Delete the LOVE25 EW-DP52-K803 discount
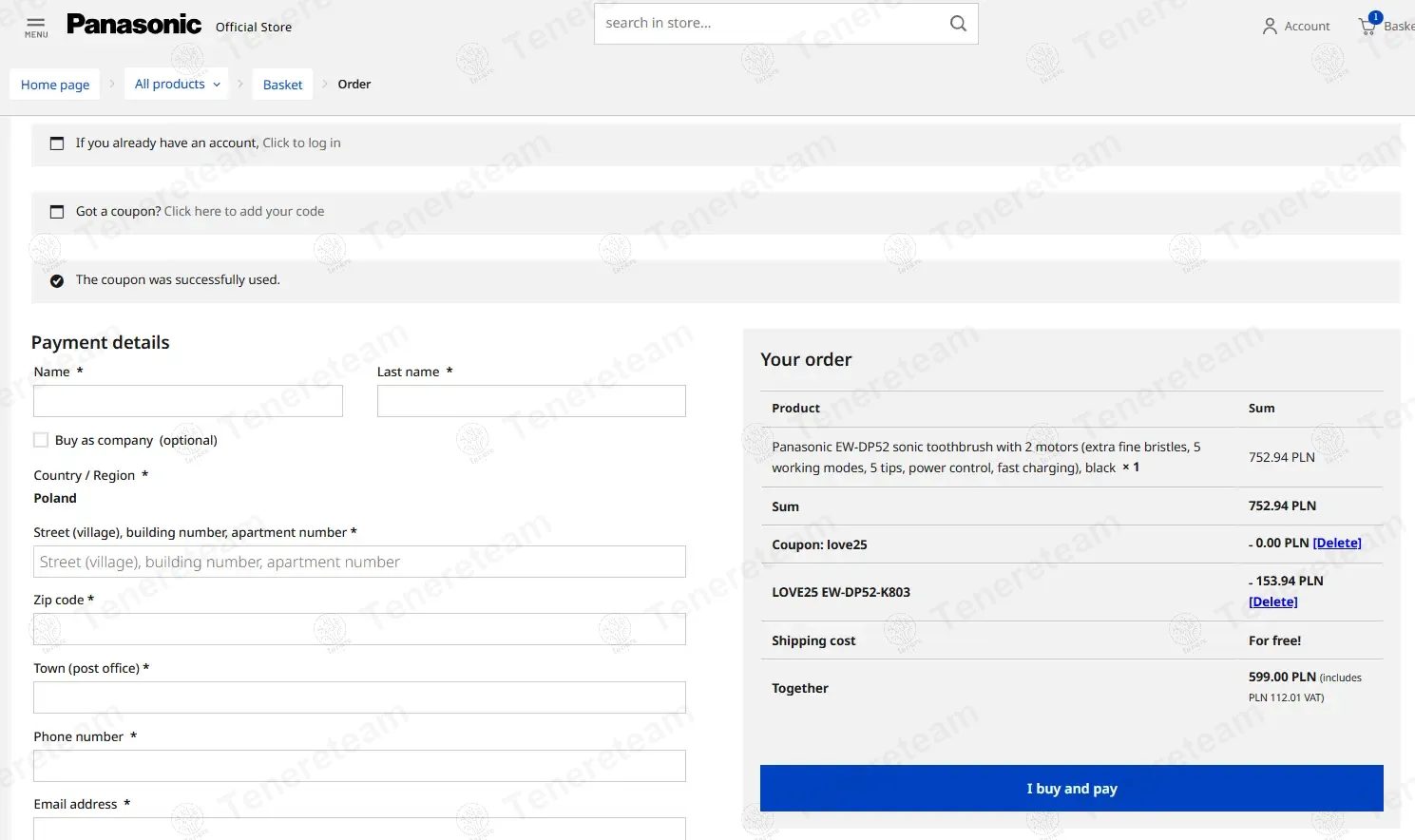This screenshot has height=840, width=1415. (x=1273, y=601)
